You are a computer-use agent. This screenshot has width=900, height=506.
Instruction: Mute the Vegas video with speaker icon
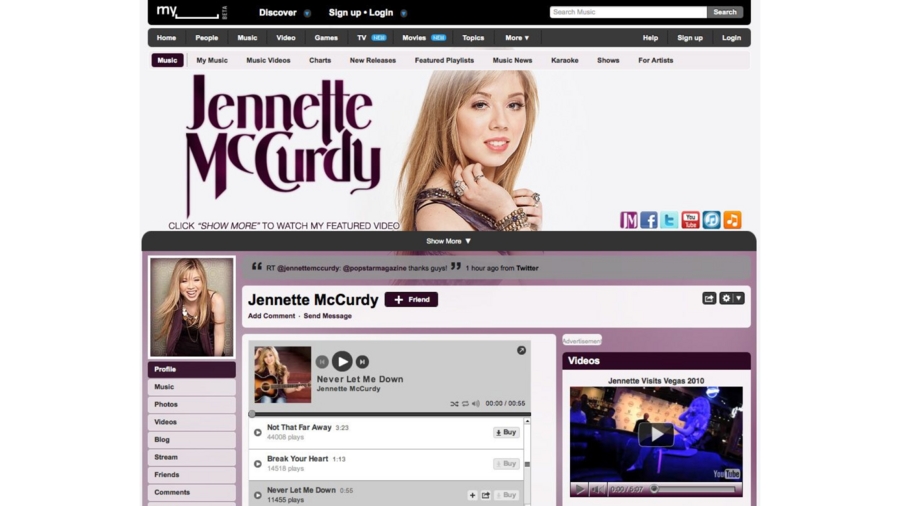pyautogui.click(x=597, y=489)
